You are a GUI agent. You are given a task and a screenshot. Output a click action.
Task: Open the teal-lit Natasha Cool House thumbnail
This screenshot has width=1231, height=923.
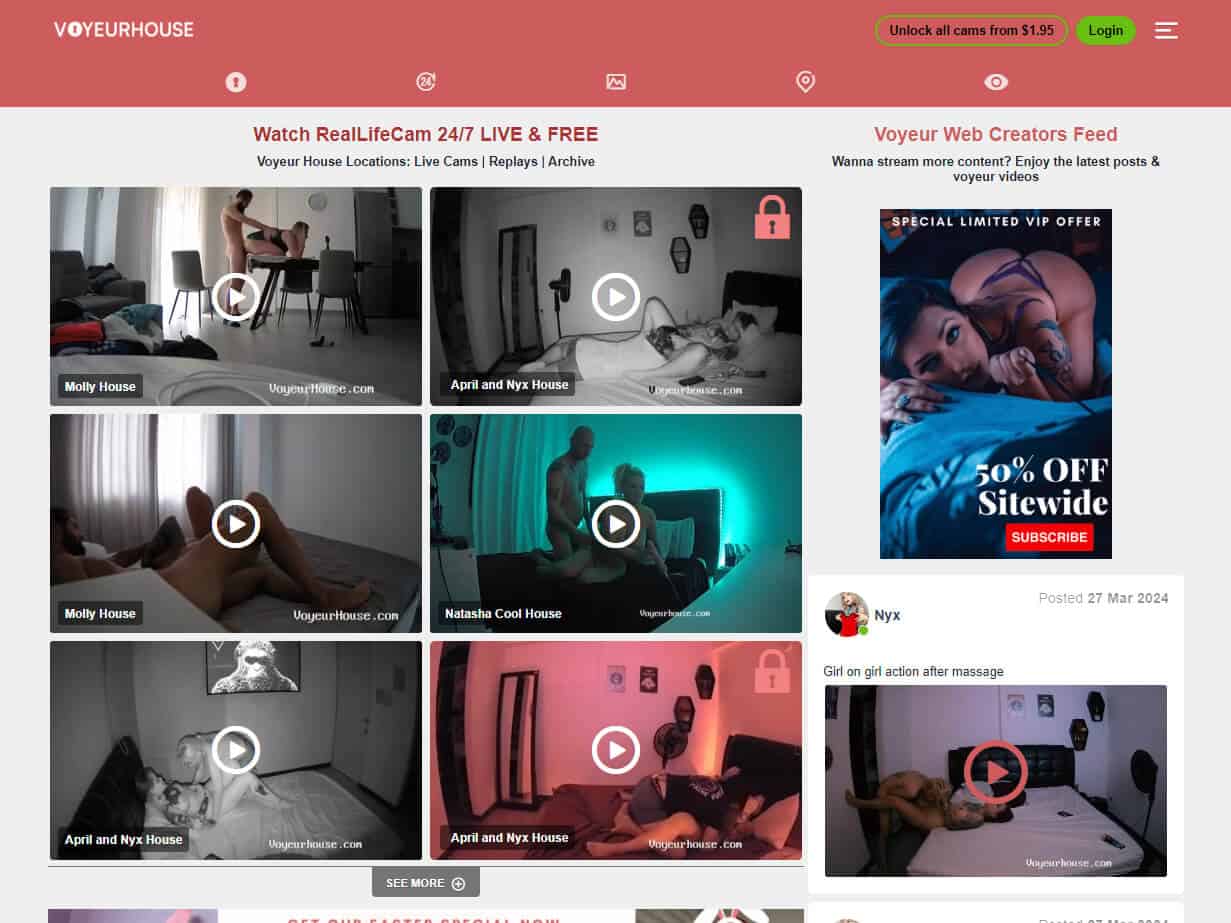(x=616, y=523)
